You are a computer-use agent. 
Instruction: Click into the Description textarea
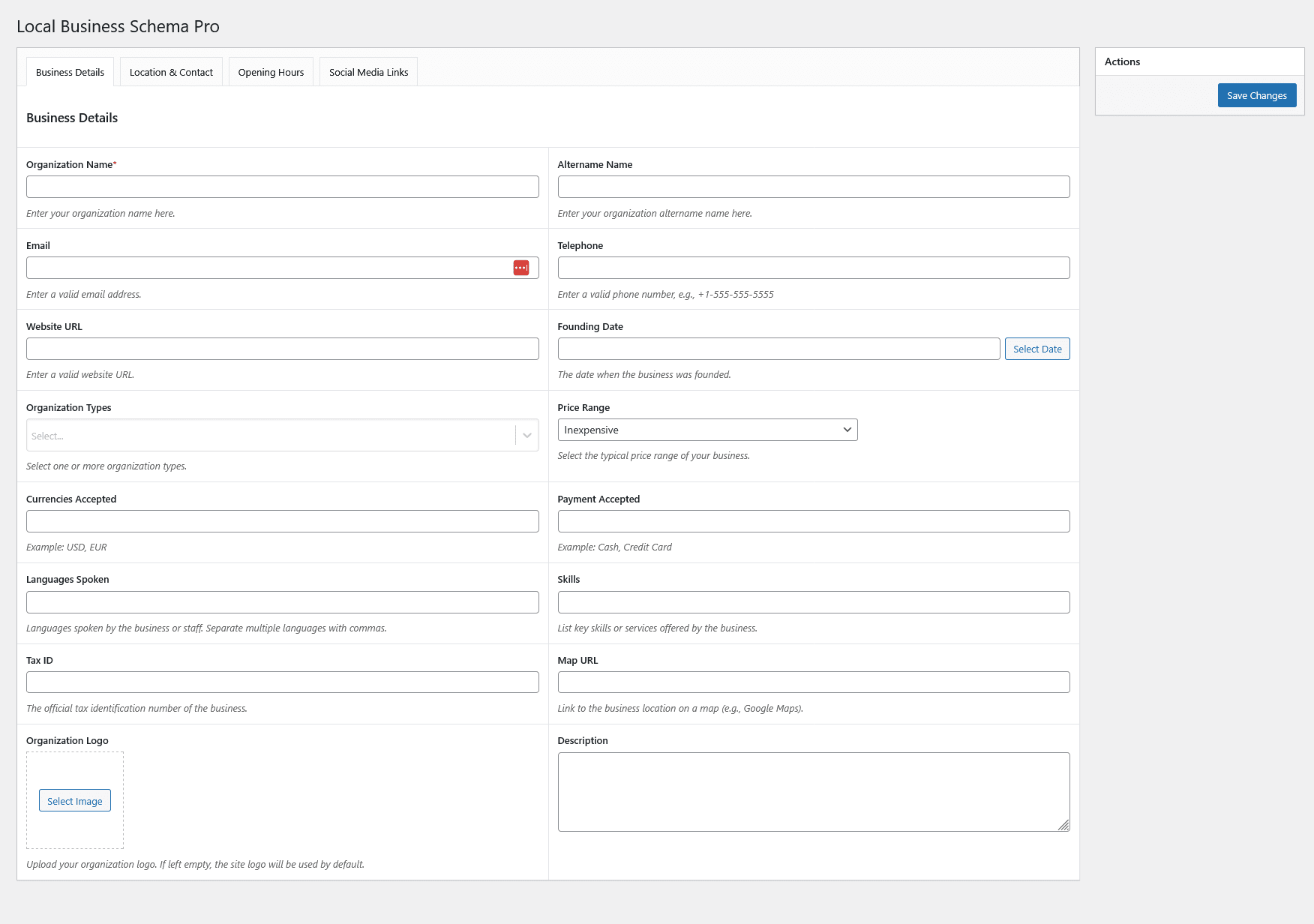814,792
